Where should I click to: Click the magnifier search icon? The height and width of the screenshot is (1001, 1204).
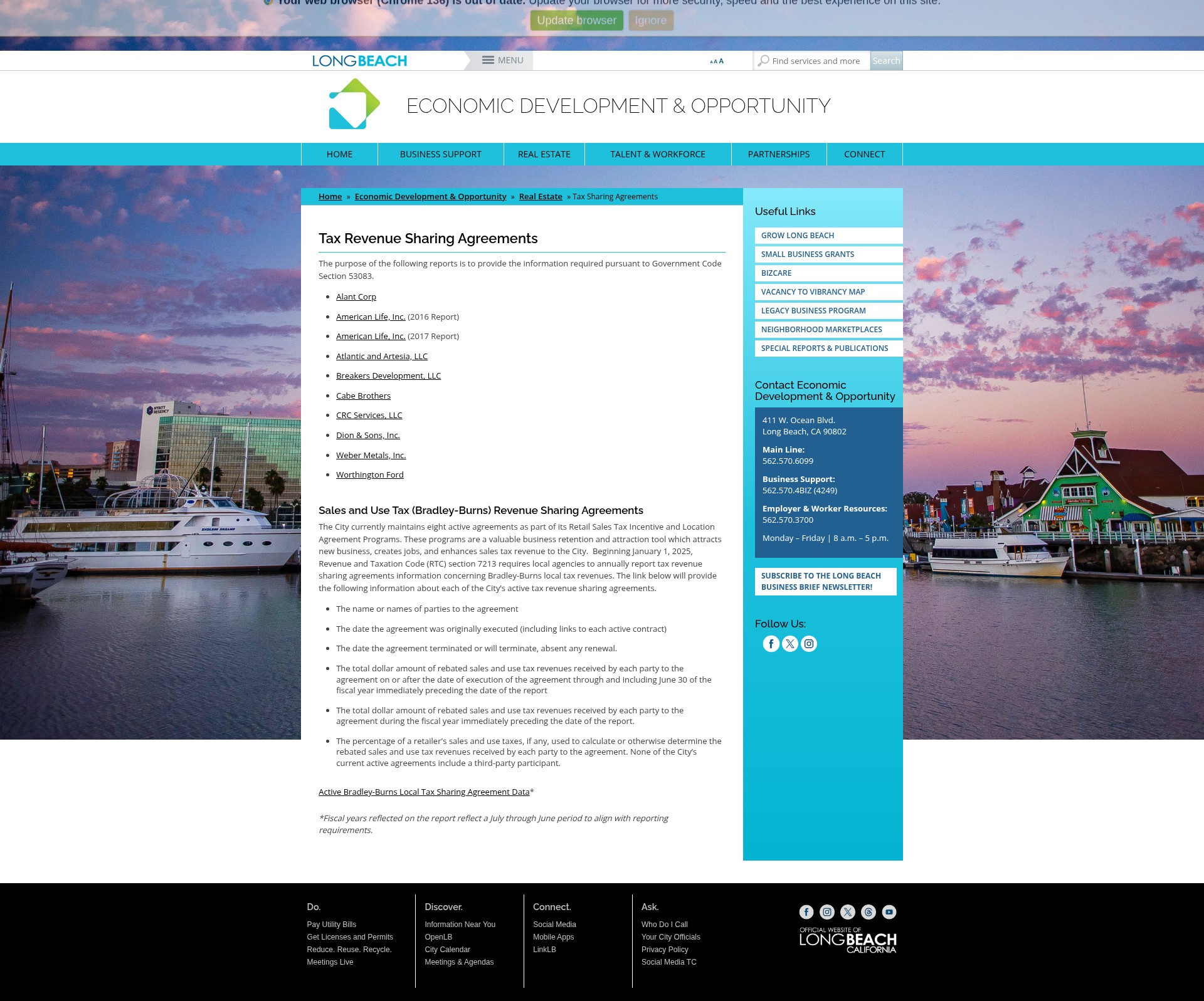[763, 61]
